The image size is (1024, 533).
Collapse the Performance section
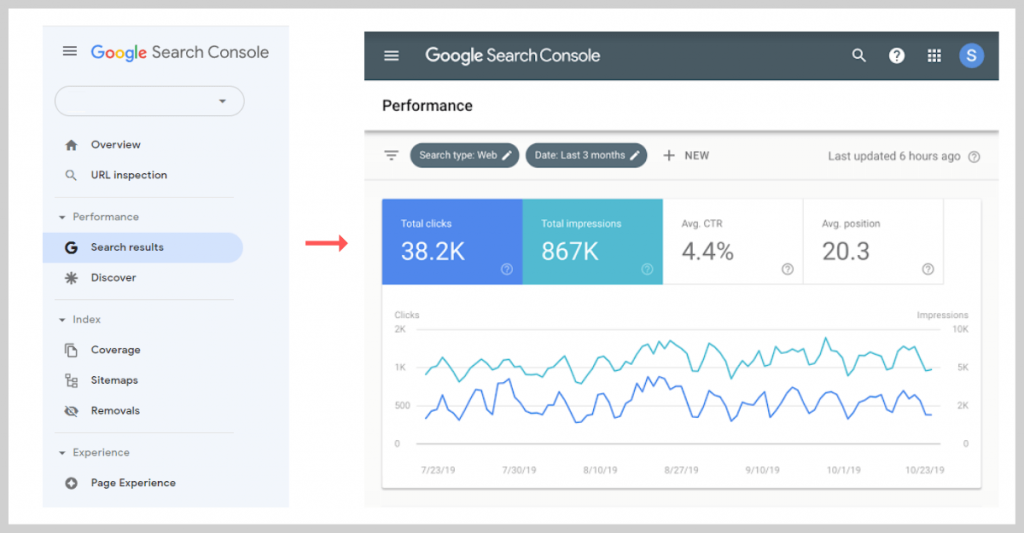pyautogui.click(x=62, y=217)
